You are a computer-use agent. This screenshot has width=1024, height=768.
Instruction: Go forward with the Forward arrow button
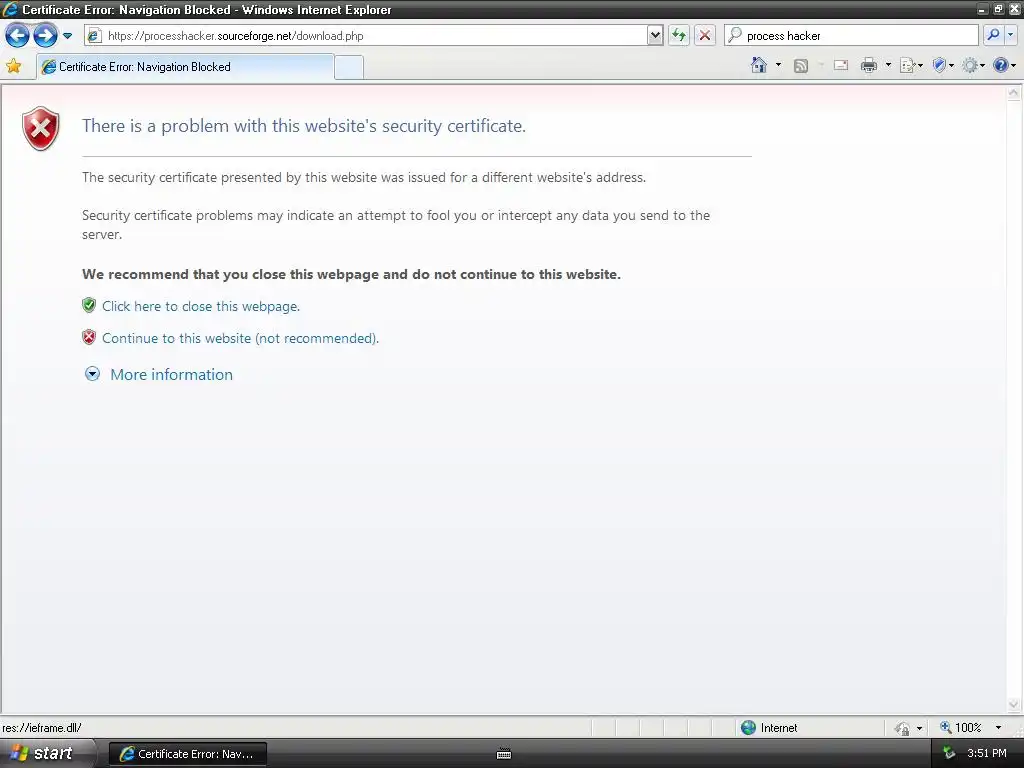coord(45,35)
